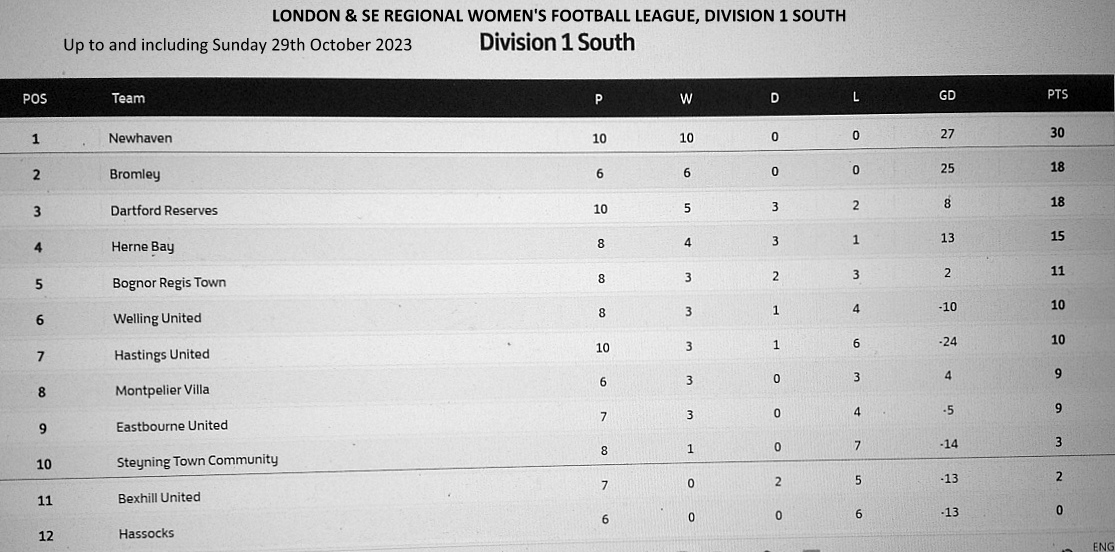Click on Montpelier Villa

tap(162, 390)
